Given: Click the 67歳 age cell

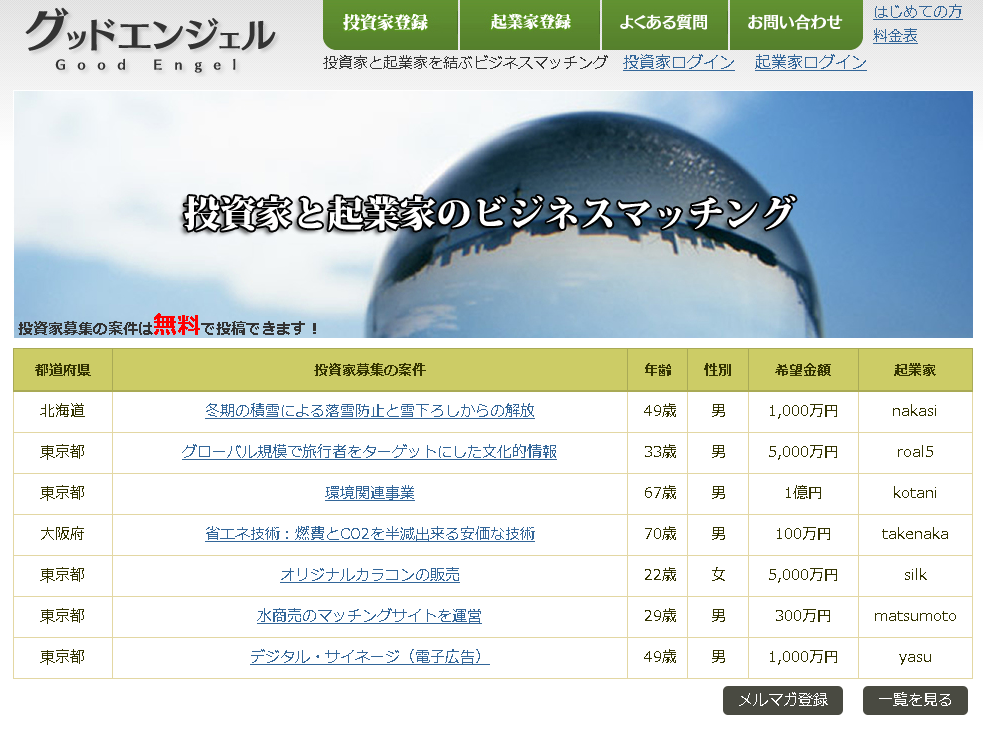Looking at the screenshot, I should (x=658, y=493).
